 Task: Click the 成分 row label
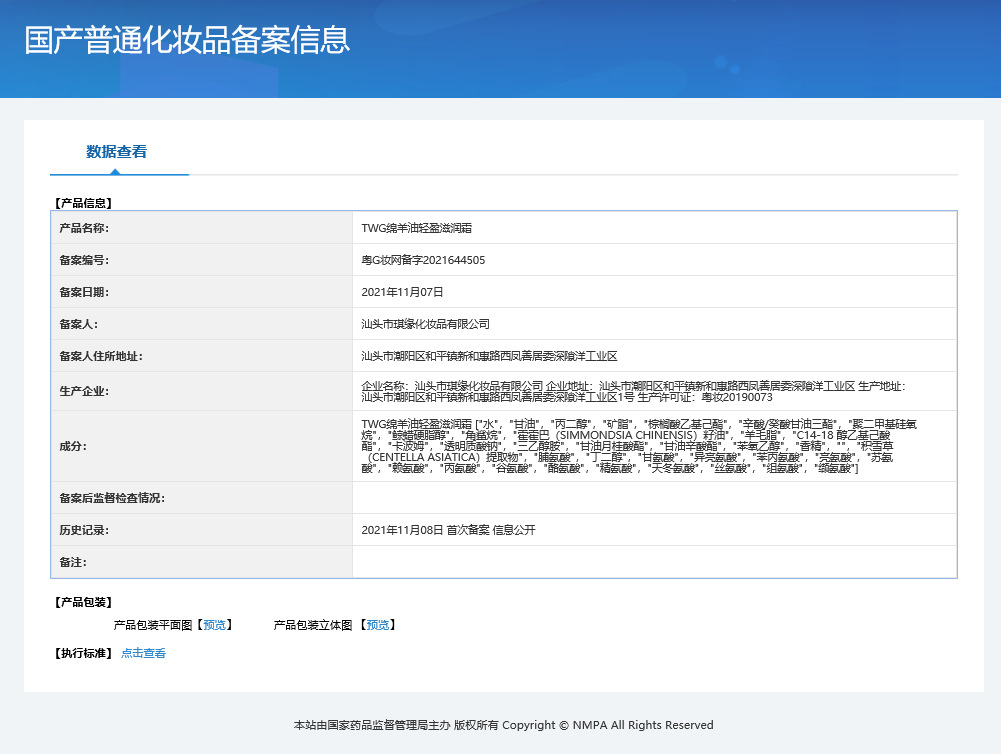[x=73, y=446]
